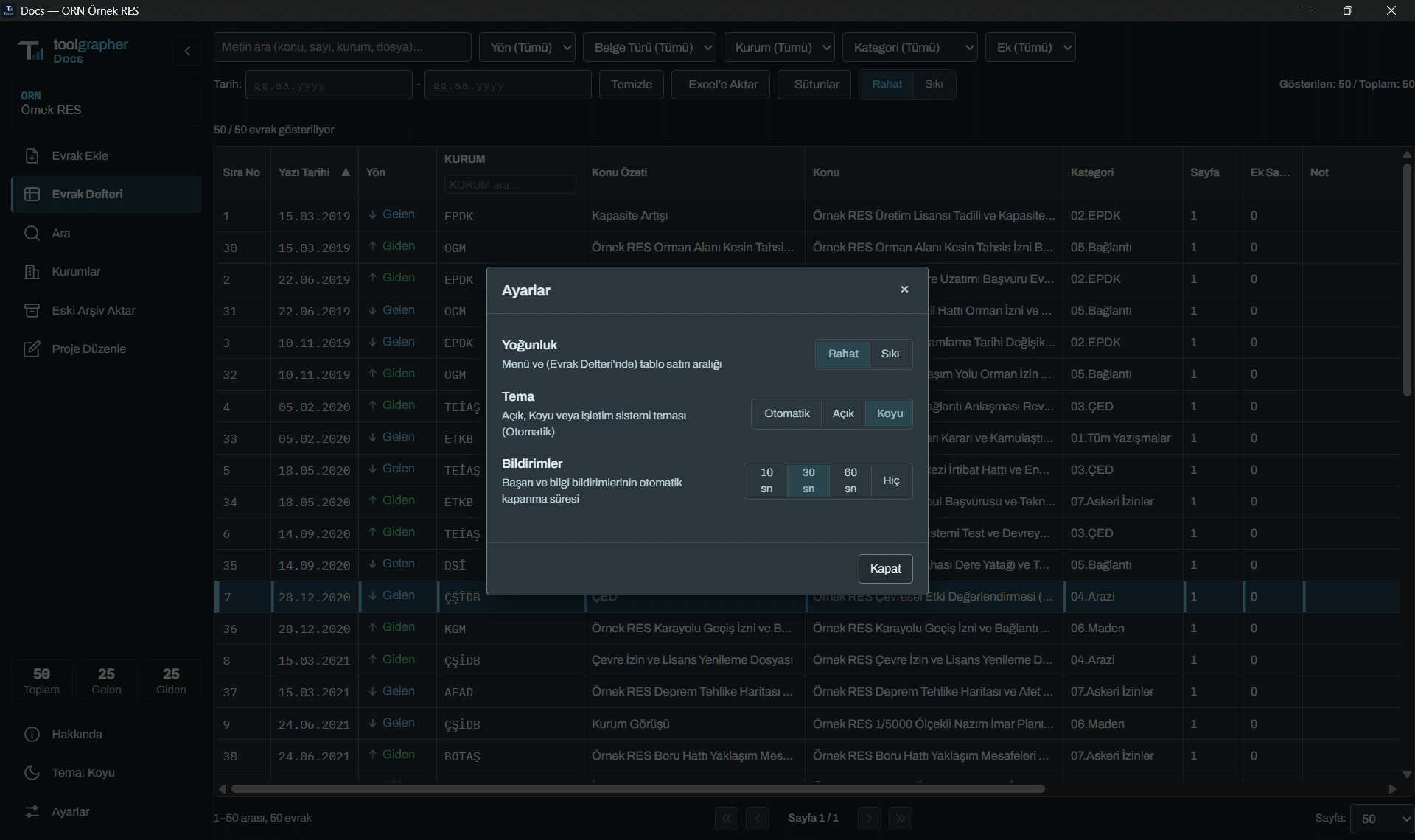Go to last page with double-right arrow
1415x840 pixels.
[x=901, y=818]
